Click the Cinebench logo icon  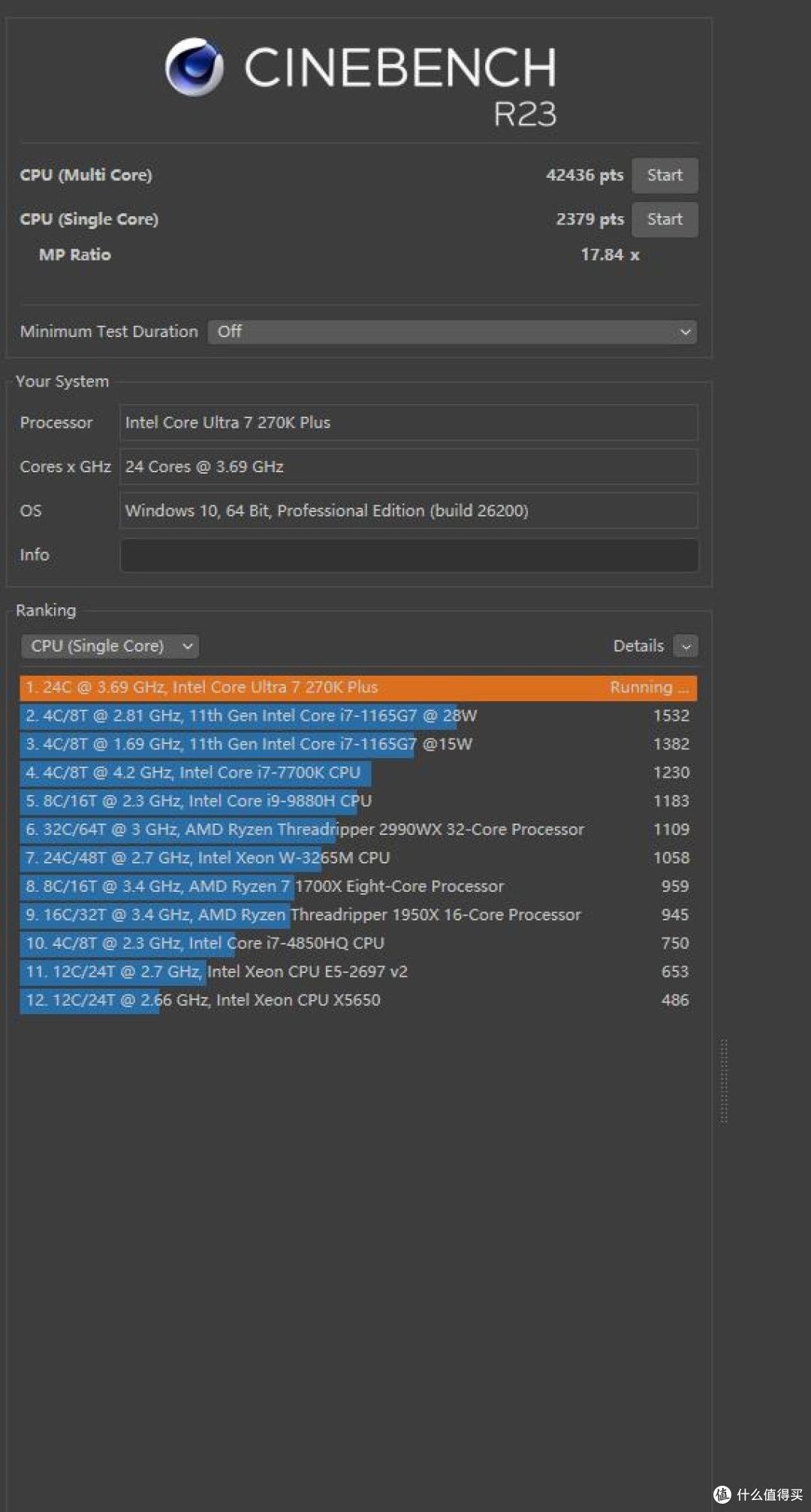pos(194,67)
